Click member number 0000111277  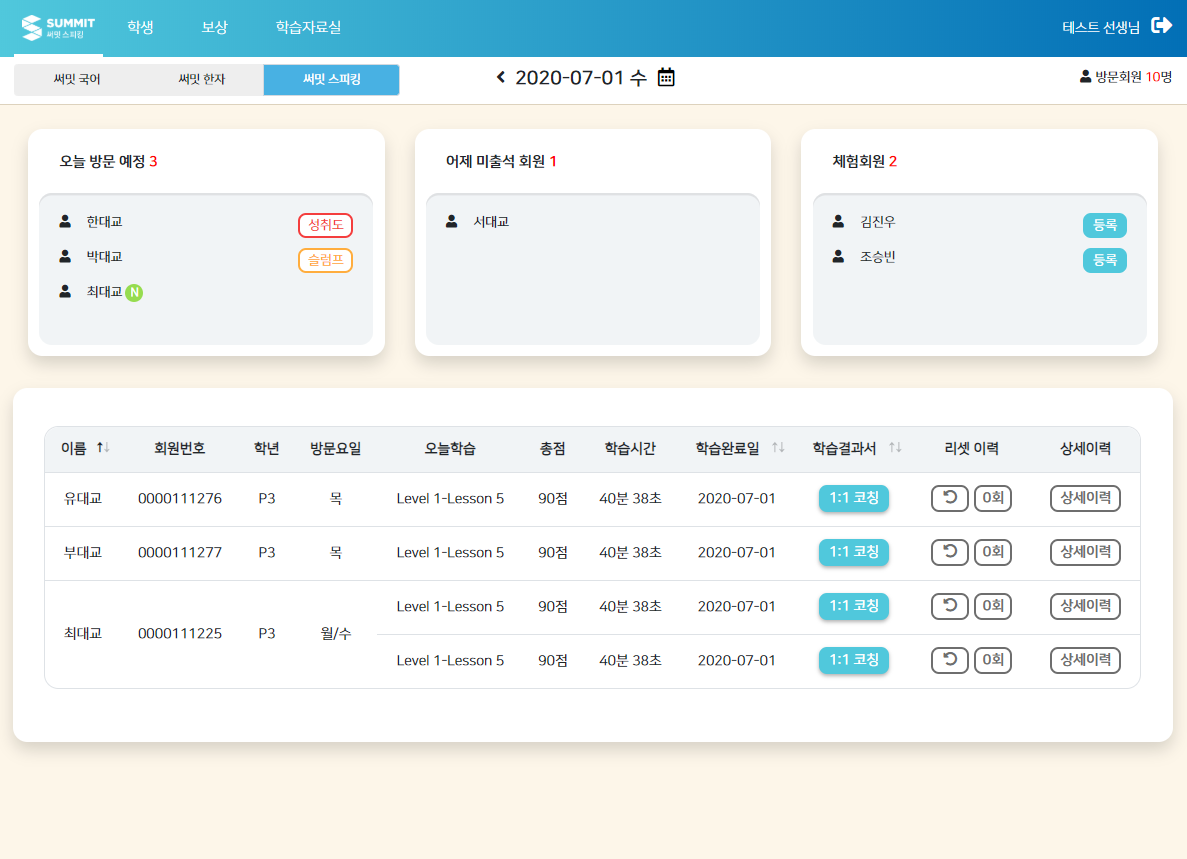point(180,552)
